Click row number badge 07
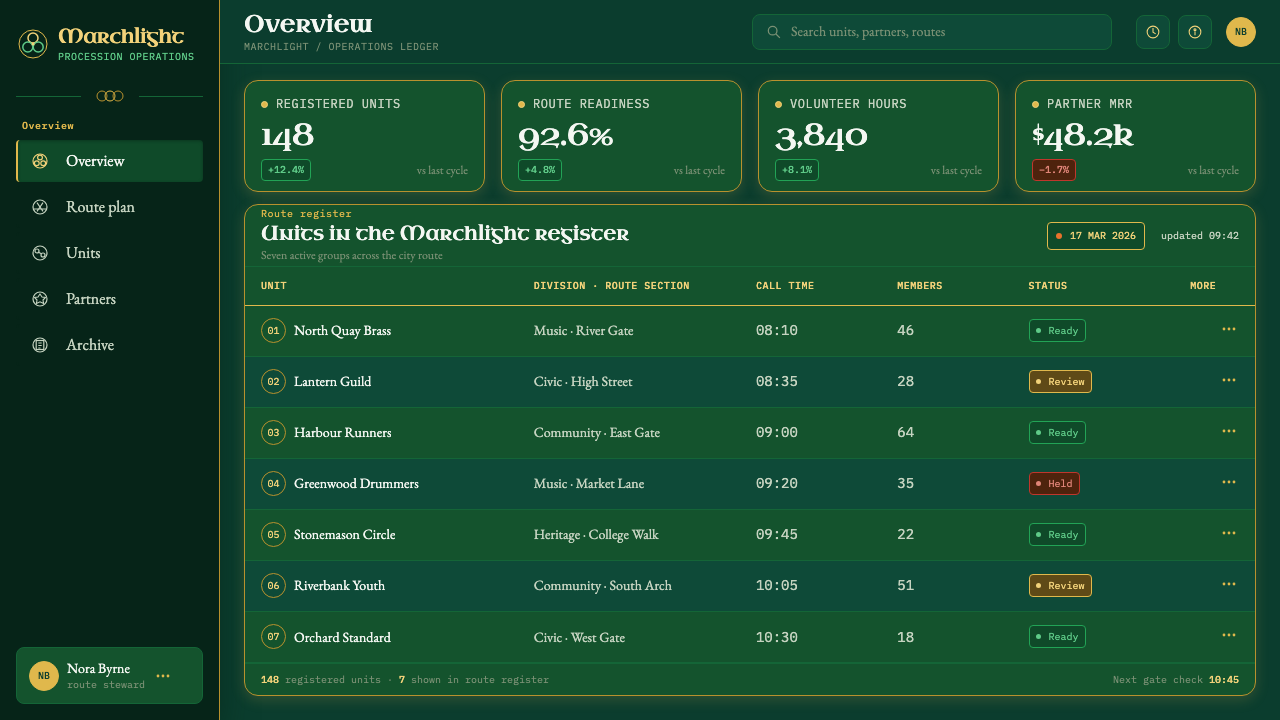The image size is (1280, 720). coord(273,637)
